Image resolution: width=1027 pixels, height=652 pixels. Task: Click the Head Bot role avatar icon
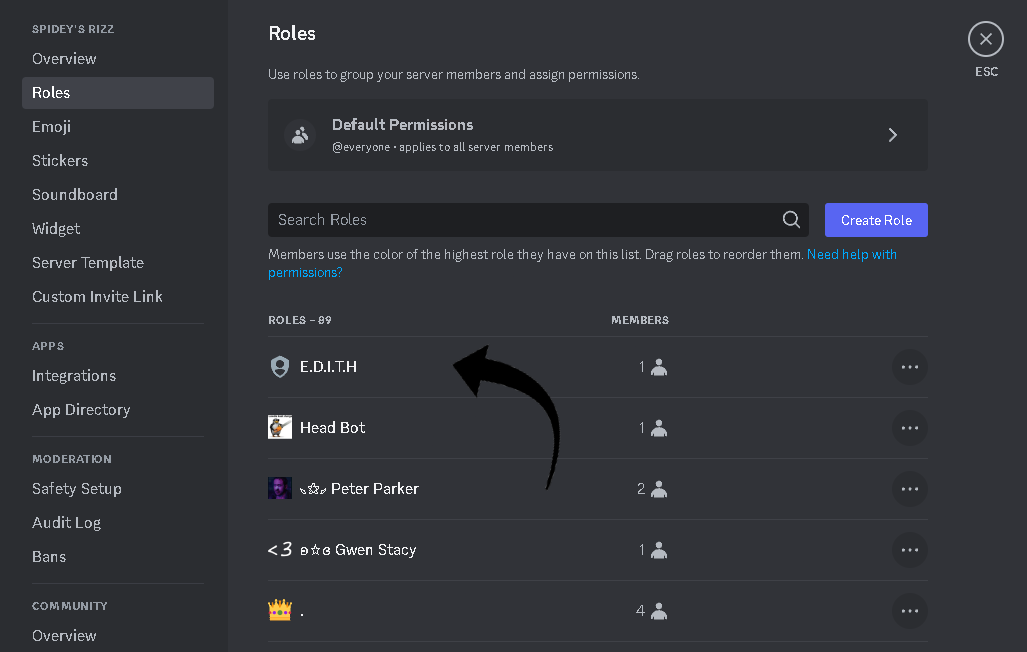tap(280, 428)
